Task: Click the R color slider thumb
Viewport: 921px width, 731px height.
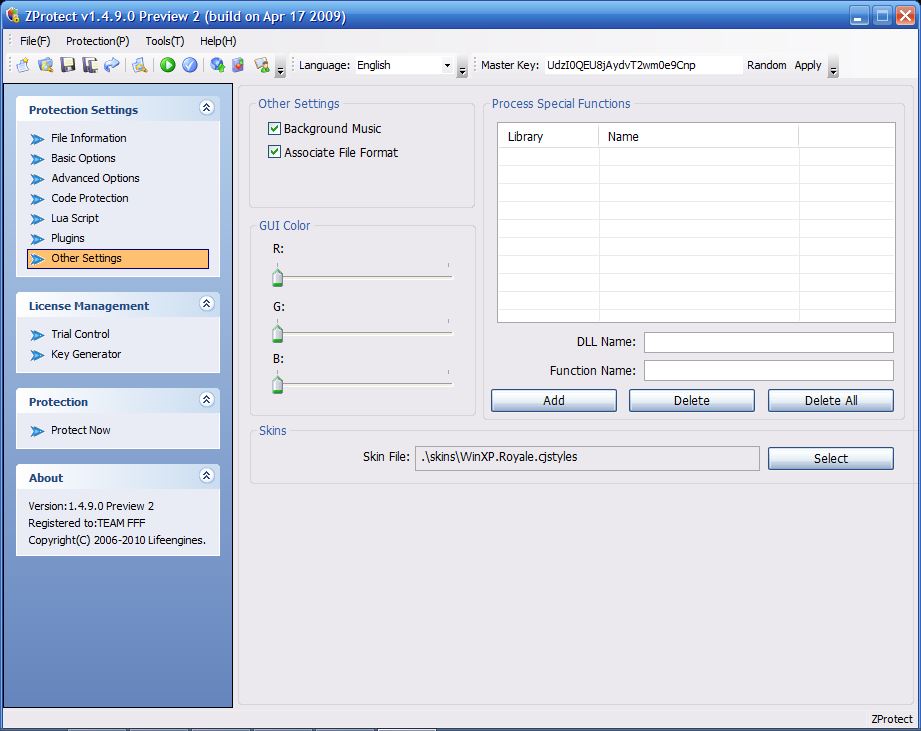Action: [x=278, y=277]
